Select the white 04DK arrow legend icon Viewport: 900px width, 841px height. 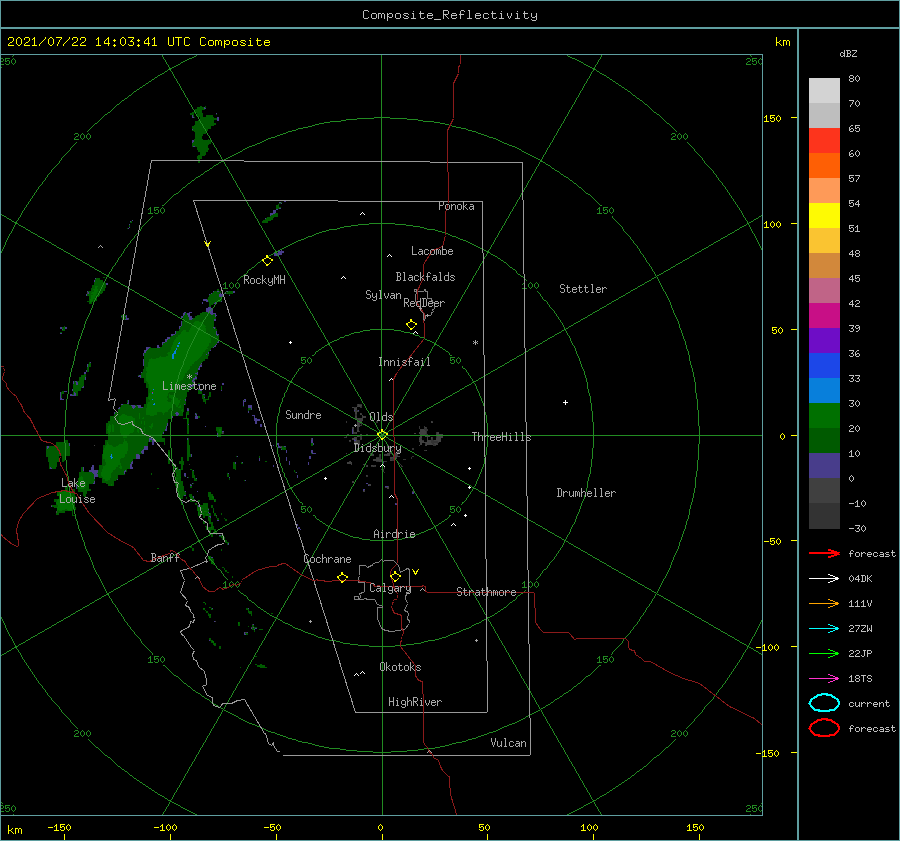[x=824, y=578]
